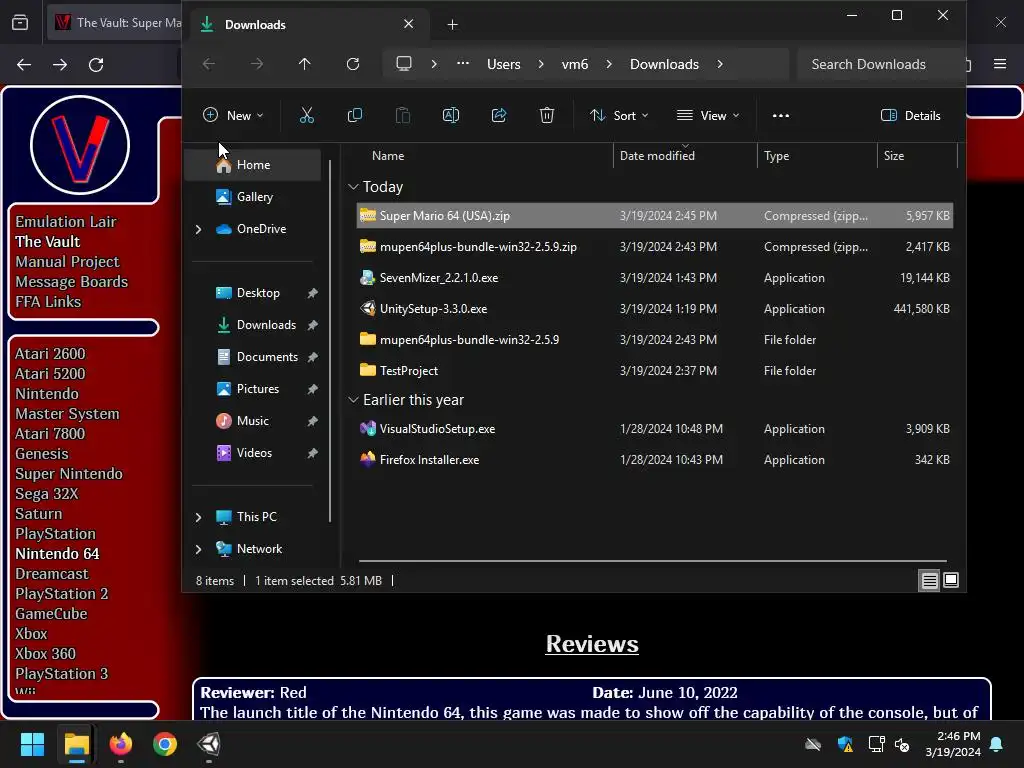Click the Delete trash can icon
The width and height of the screenshot is (1024, 768).
(547, 116)
